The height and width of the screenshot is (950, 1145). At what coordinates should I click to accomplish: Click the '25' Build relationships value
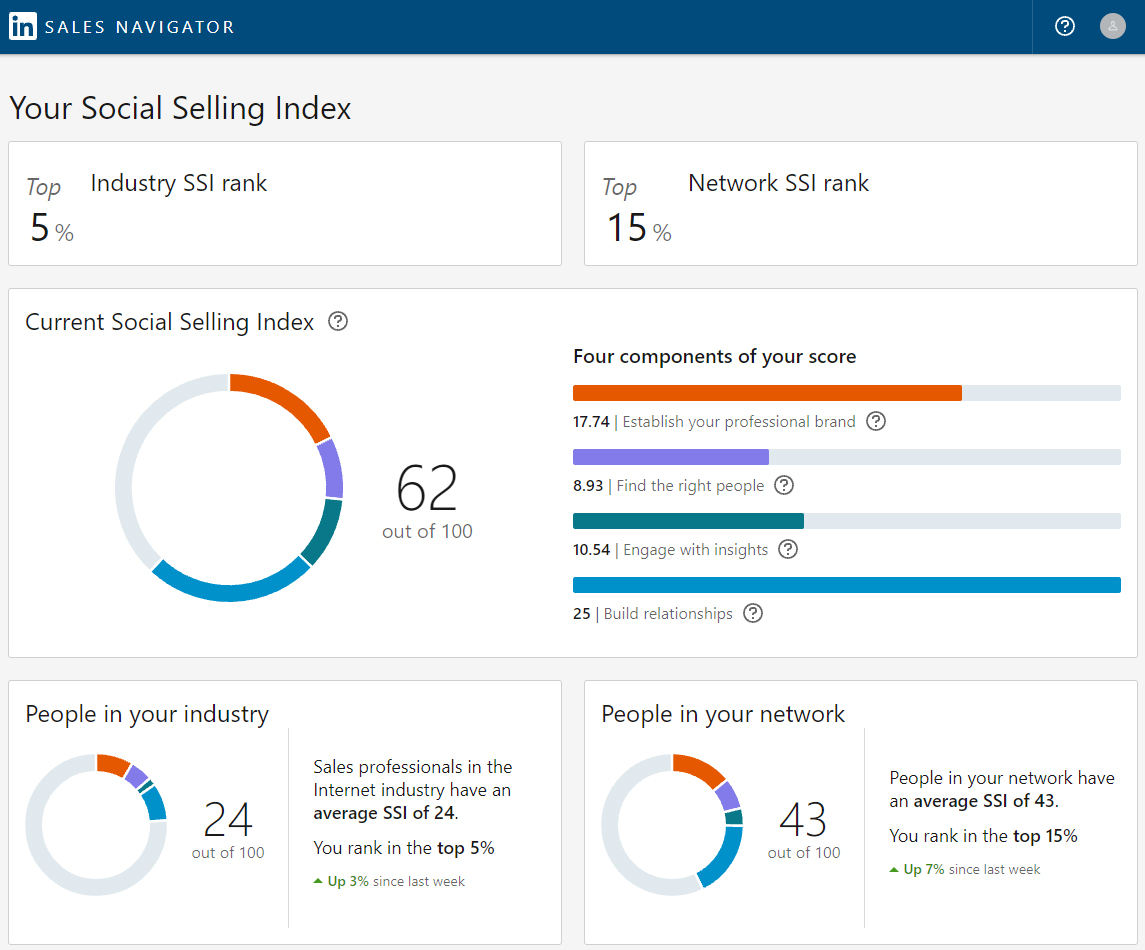pyautogui.click(x=582, y=614)
